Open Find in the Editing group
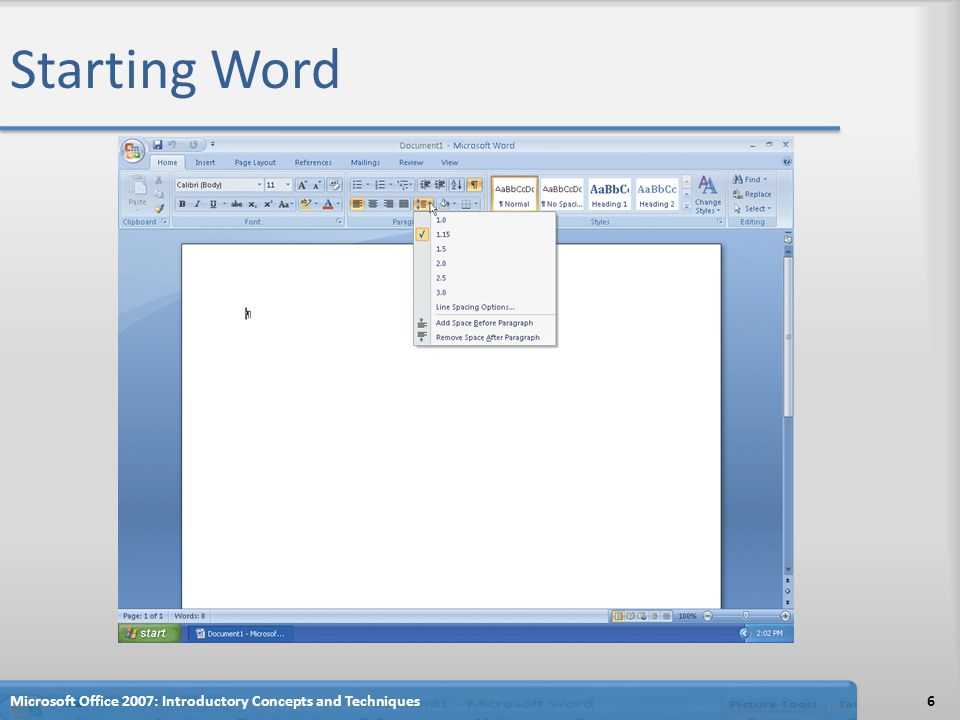Image resolution: width=960 pixels, height=720 pixels. (749, 179)
